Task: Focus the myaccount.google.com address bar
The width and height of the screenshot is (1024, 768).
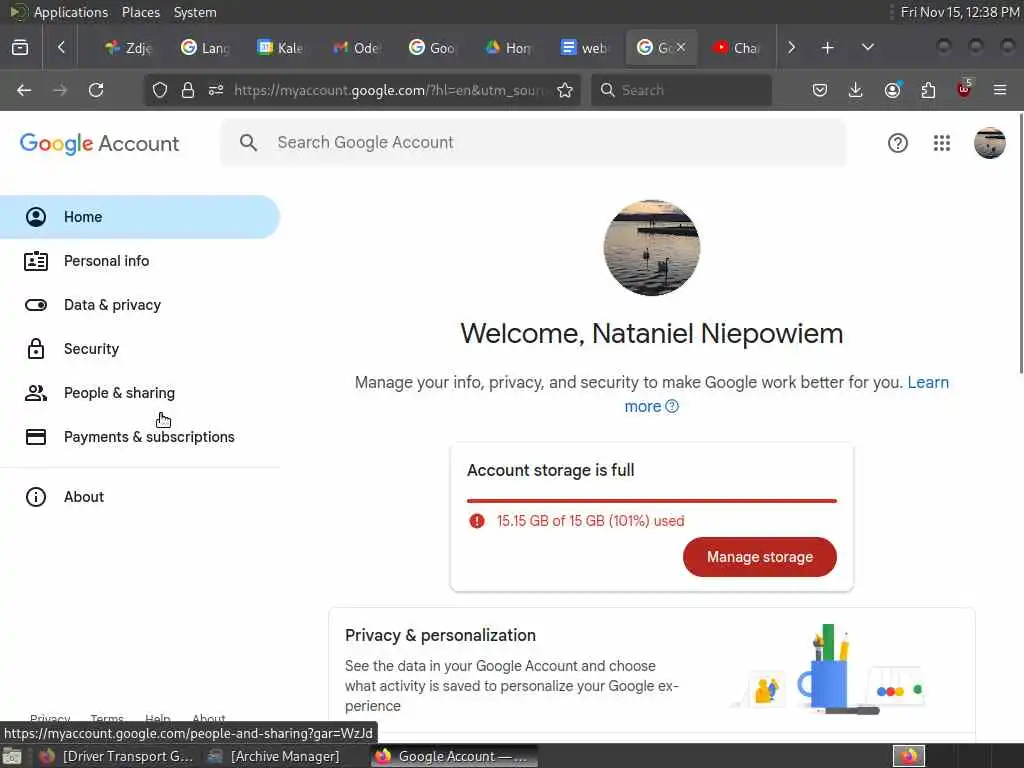Action: click(x=389, y=90)
